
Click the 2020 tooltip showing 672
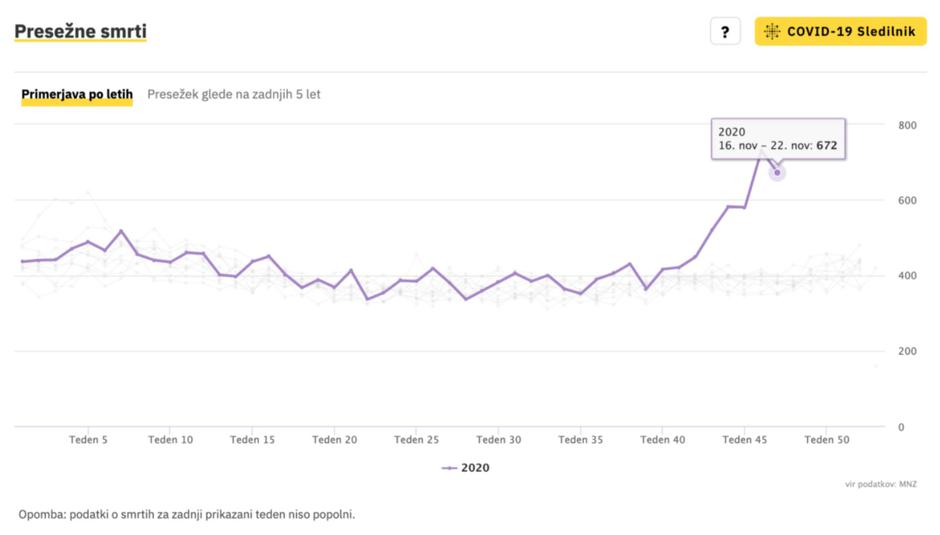778,138
